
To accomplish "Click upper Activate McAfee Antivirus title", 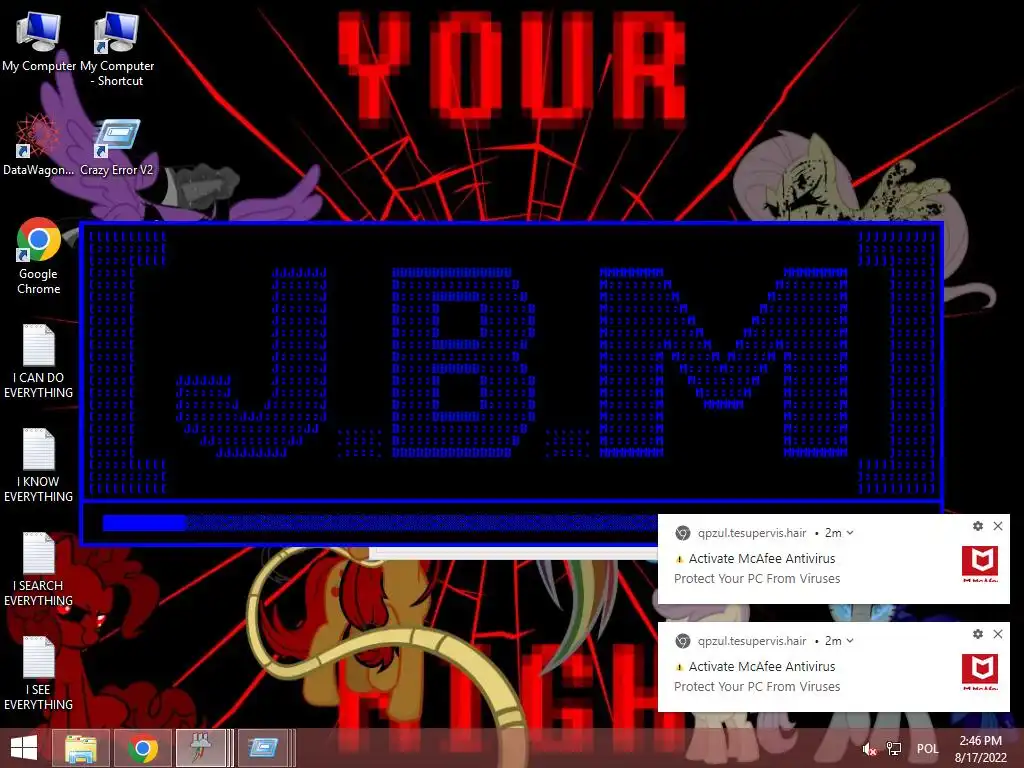I will coord(761,558).
